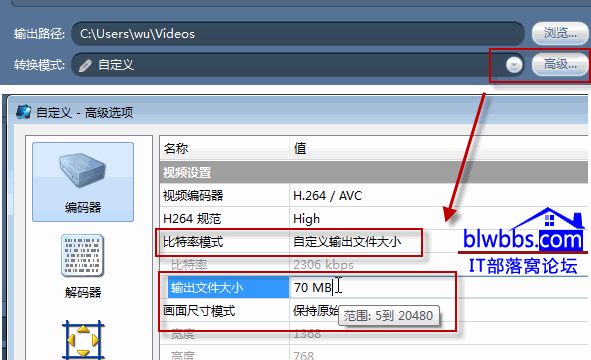Select the 画面尺寸模式 row name
This screenshot has width=591, height=360.
point(199,311)
